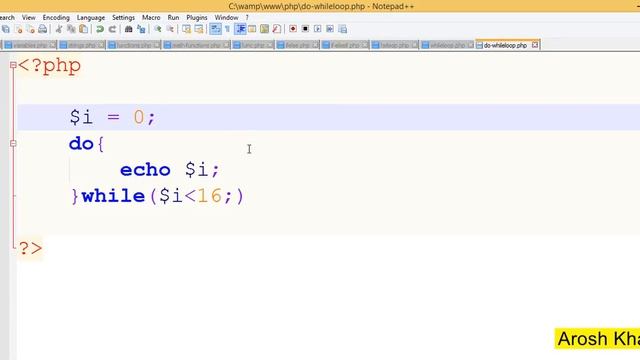Click the Save All toolbar icon
The image size is (640, 360).
[x=6, y=29]
